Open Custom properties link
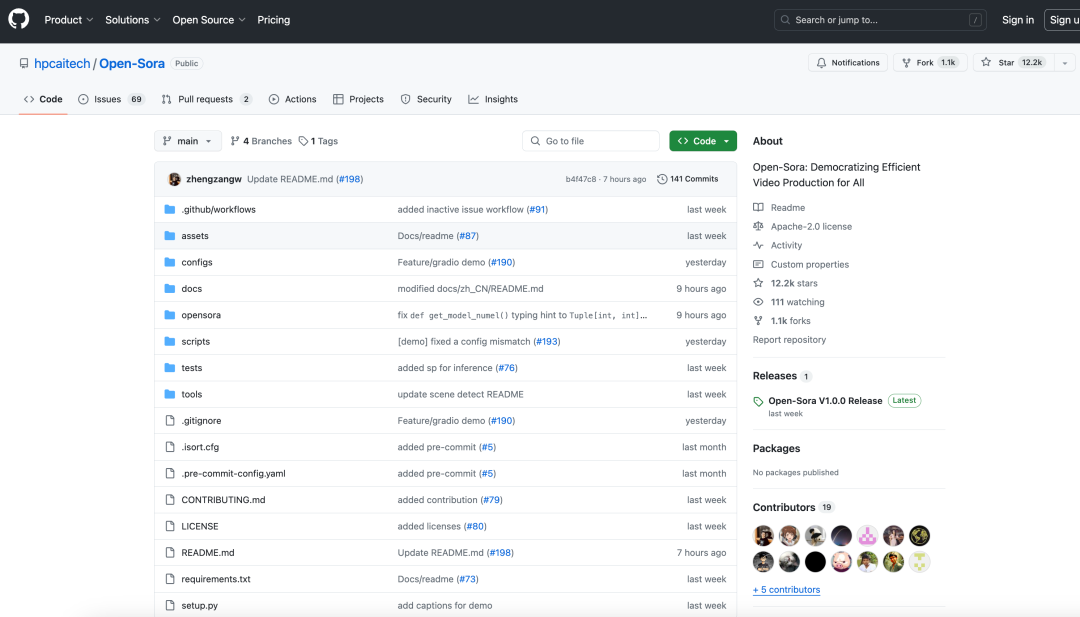1080x617 pixels. [810, 264]
